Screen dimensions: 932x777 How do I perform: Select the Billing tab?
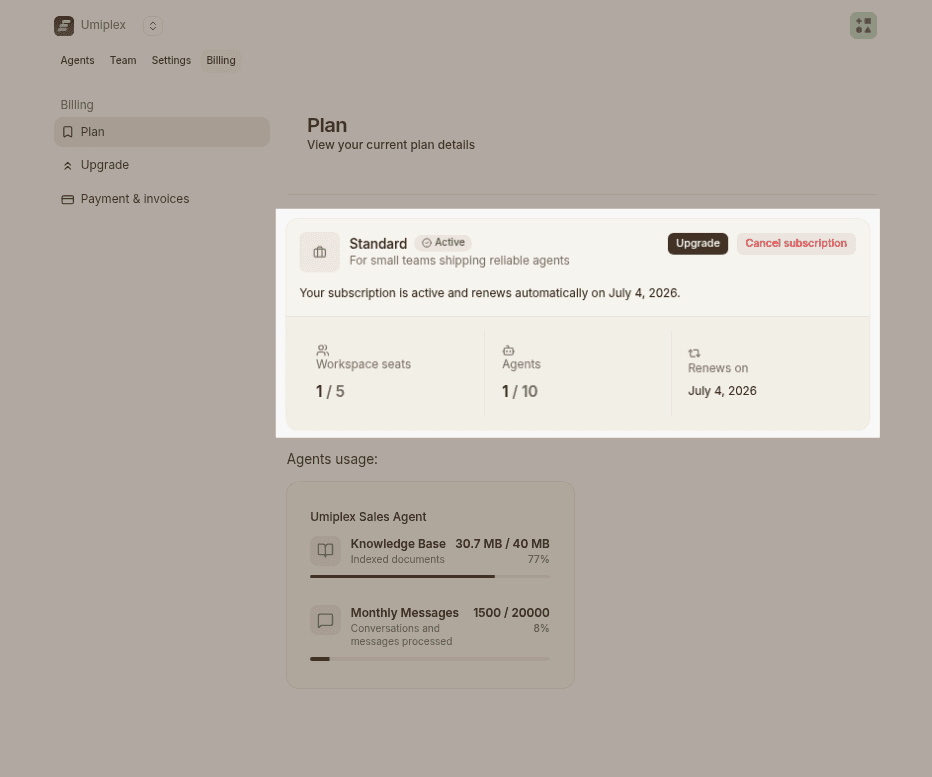pyautogui.click(x=221, y=60)
